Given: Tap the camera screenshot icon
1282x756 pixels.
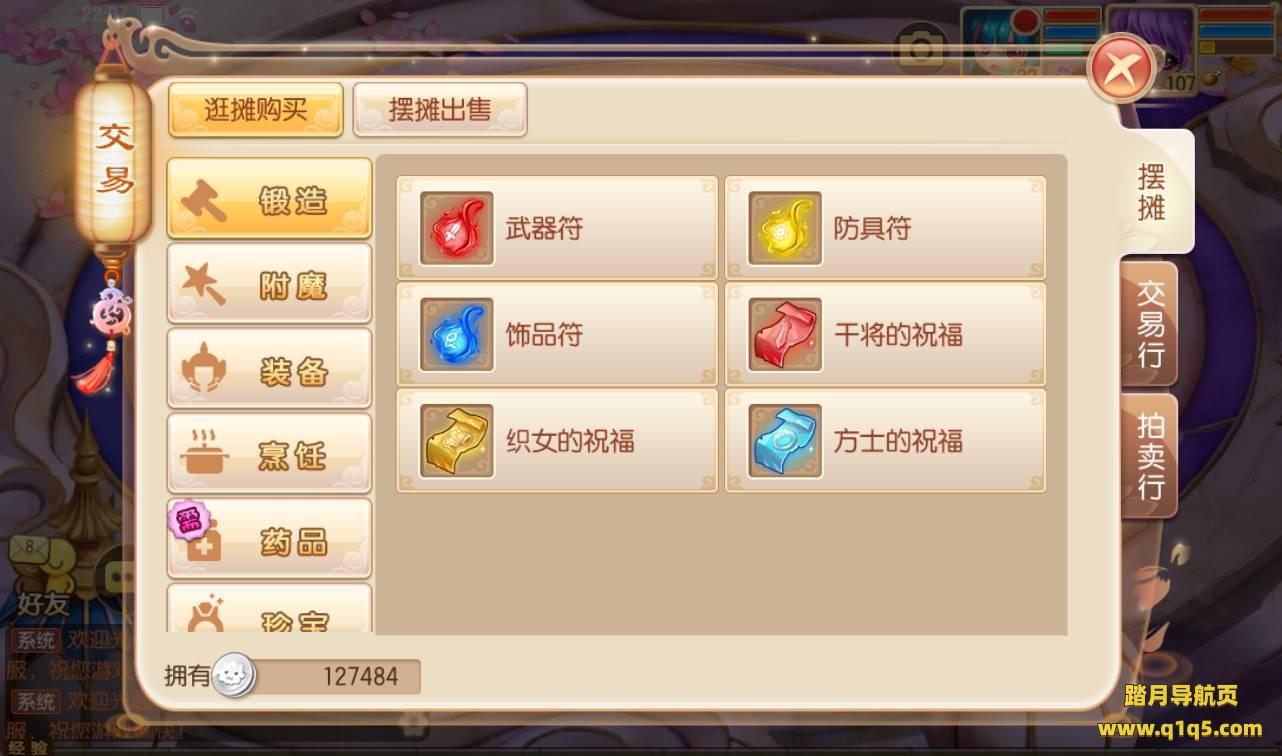Looking at the screenshot, I should (x=921, y=48).
